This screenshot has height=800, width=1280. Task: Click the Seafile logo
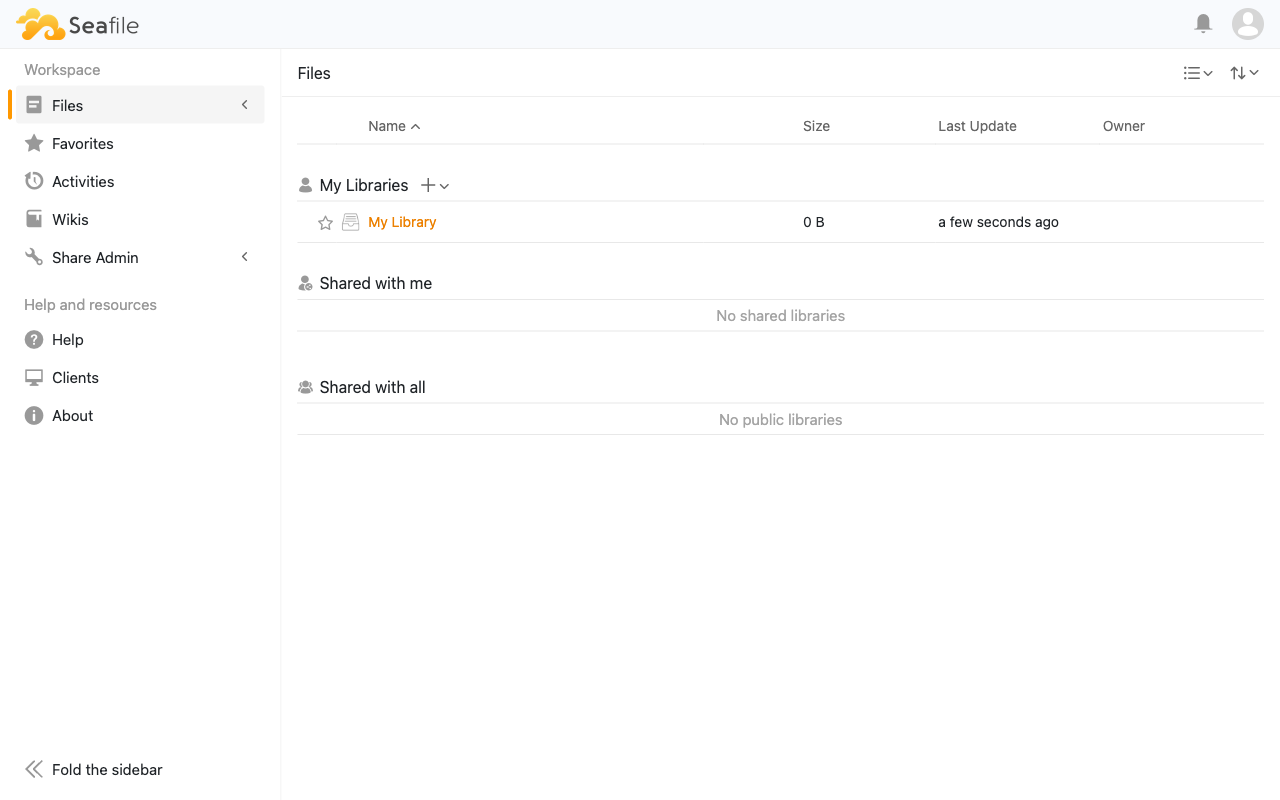[x=78, y=24]
